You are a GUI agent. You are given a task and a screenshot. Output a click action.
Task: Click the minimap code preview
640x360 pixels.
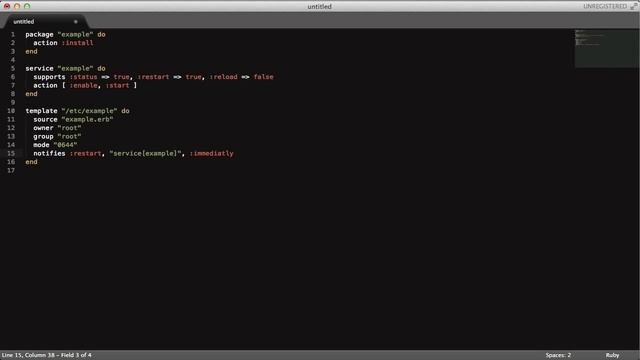[606, 48]
